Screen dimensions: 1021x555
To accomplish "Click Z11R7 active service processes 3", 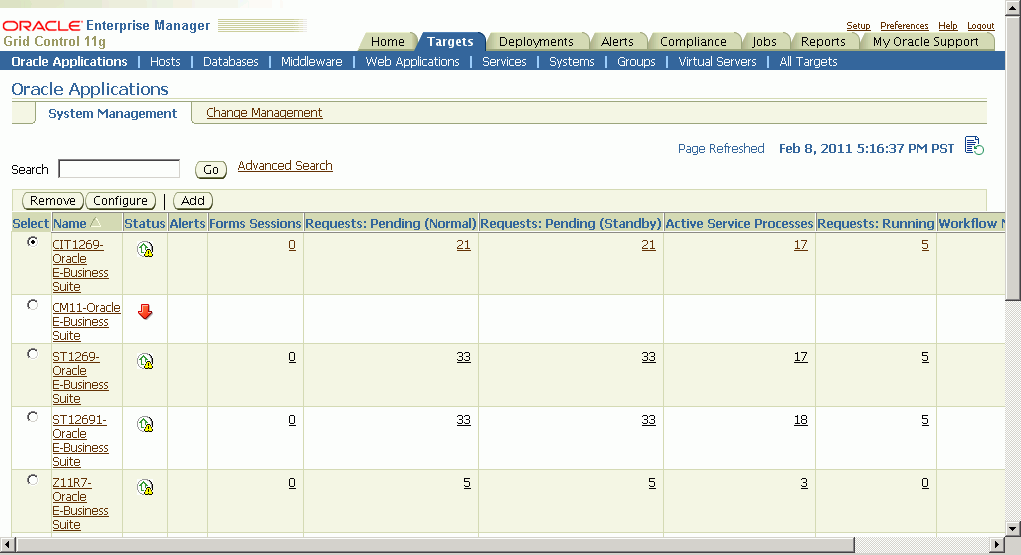I will (804, 483).
